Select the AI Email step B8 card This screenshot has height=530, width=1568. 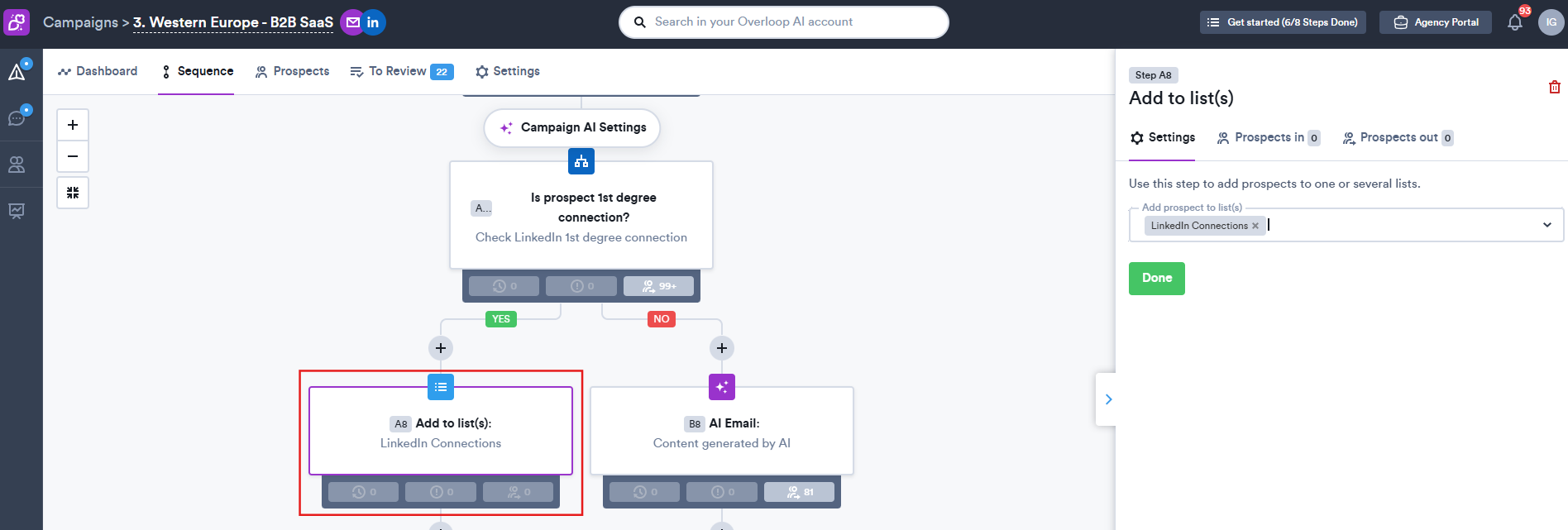pyautogui.click(x=722, y=431)
